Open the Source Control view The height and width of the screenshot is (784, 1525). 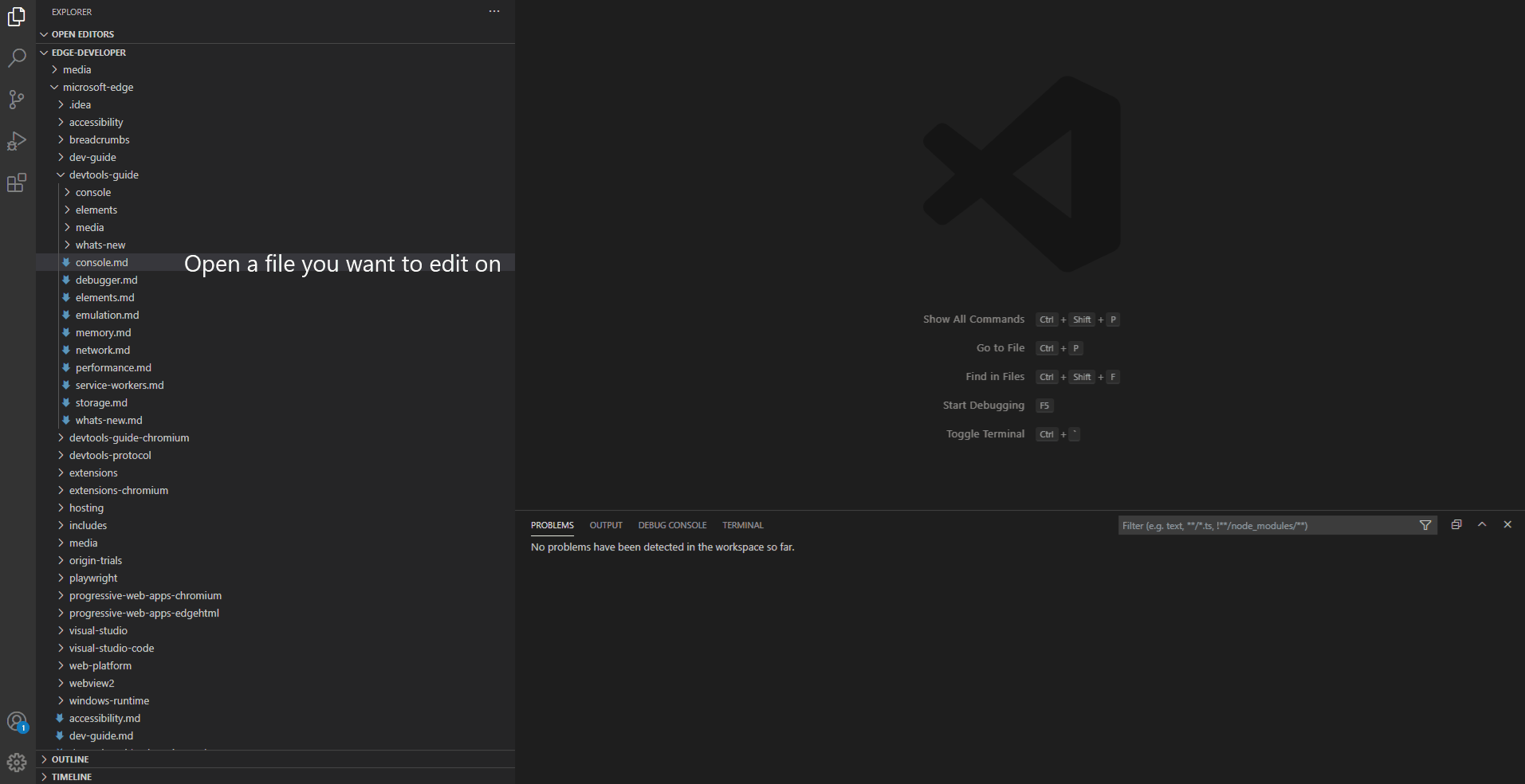click(x=17, y=100)
